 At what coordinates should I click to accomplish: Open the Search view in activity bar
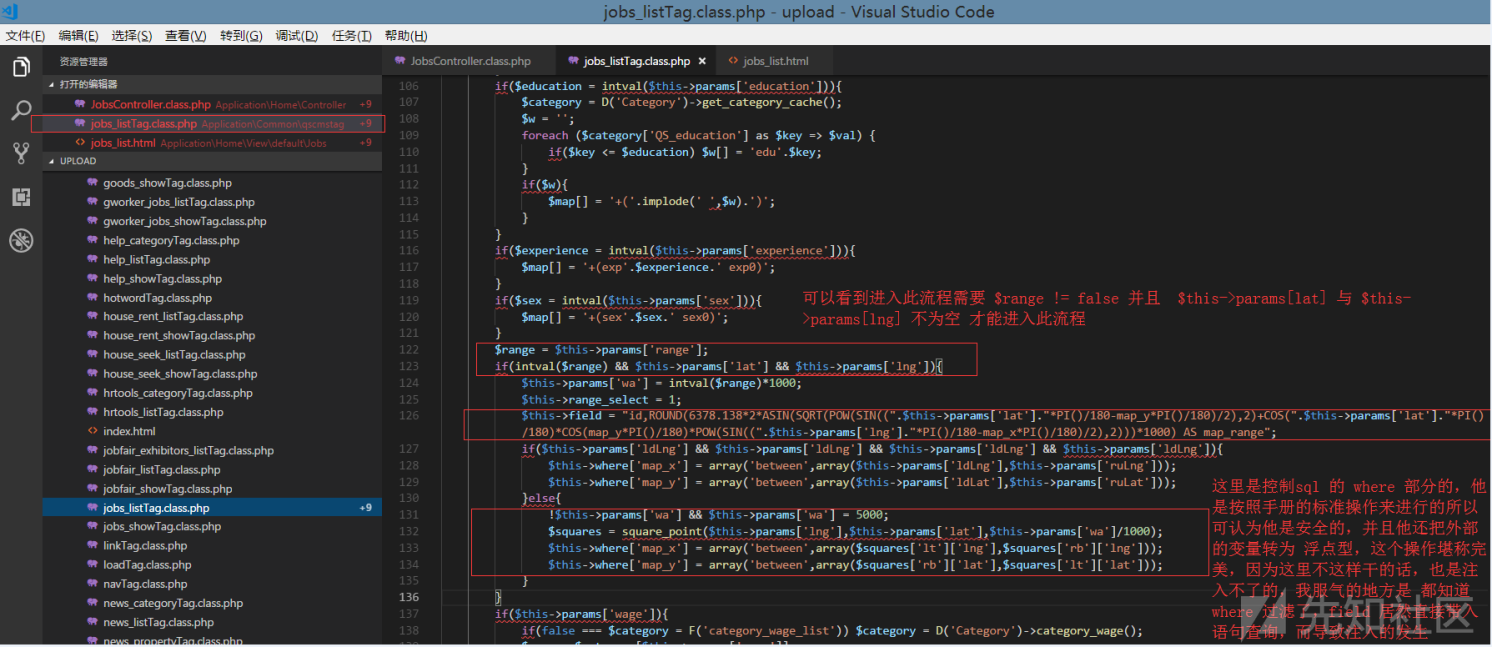[21, 110]
